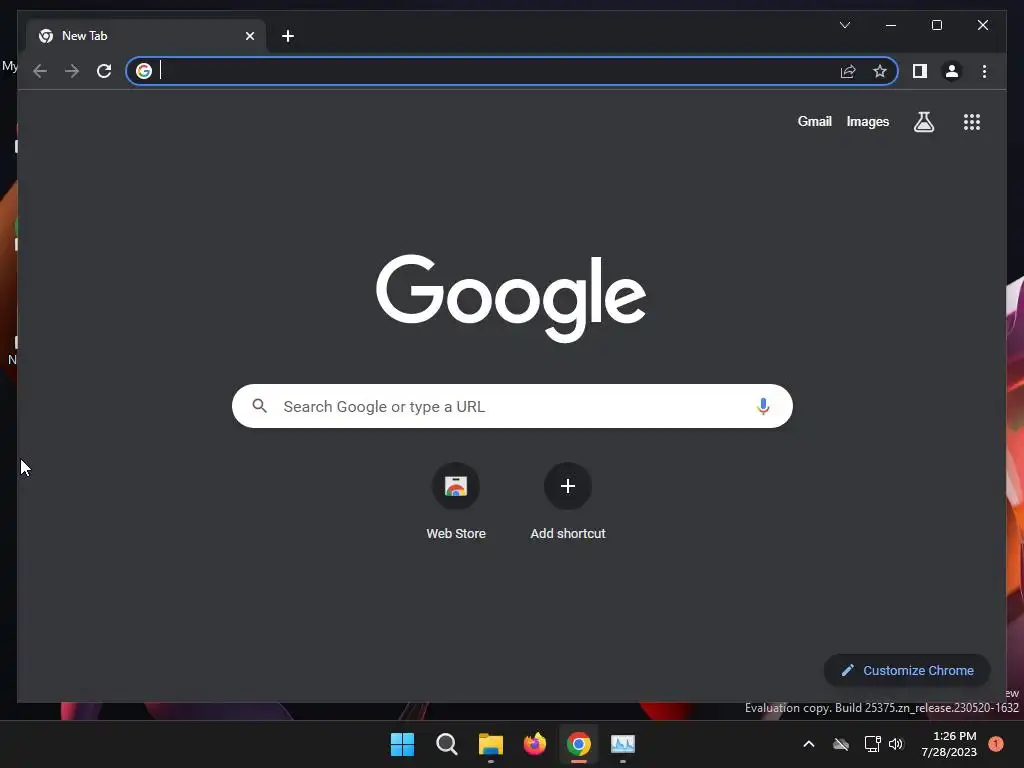Image resolution: width=1024 pixels, height=768 pixels.
Task: Expand the tab search dropdown arrow
Action: tap(844, 25)
